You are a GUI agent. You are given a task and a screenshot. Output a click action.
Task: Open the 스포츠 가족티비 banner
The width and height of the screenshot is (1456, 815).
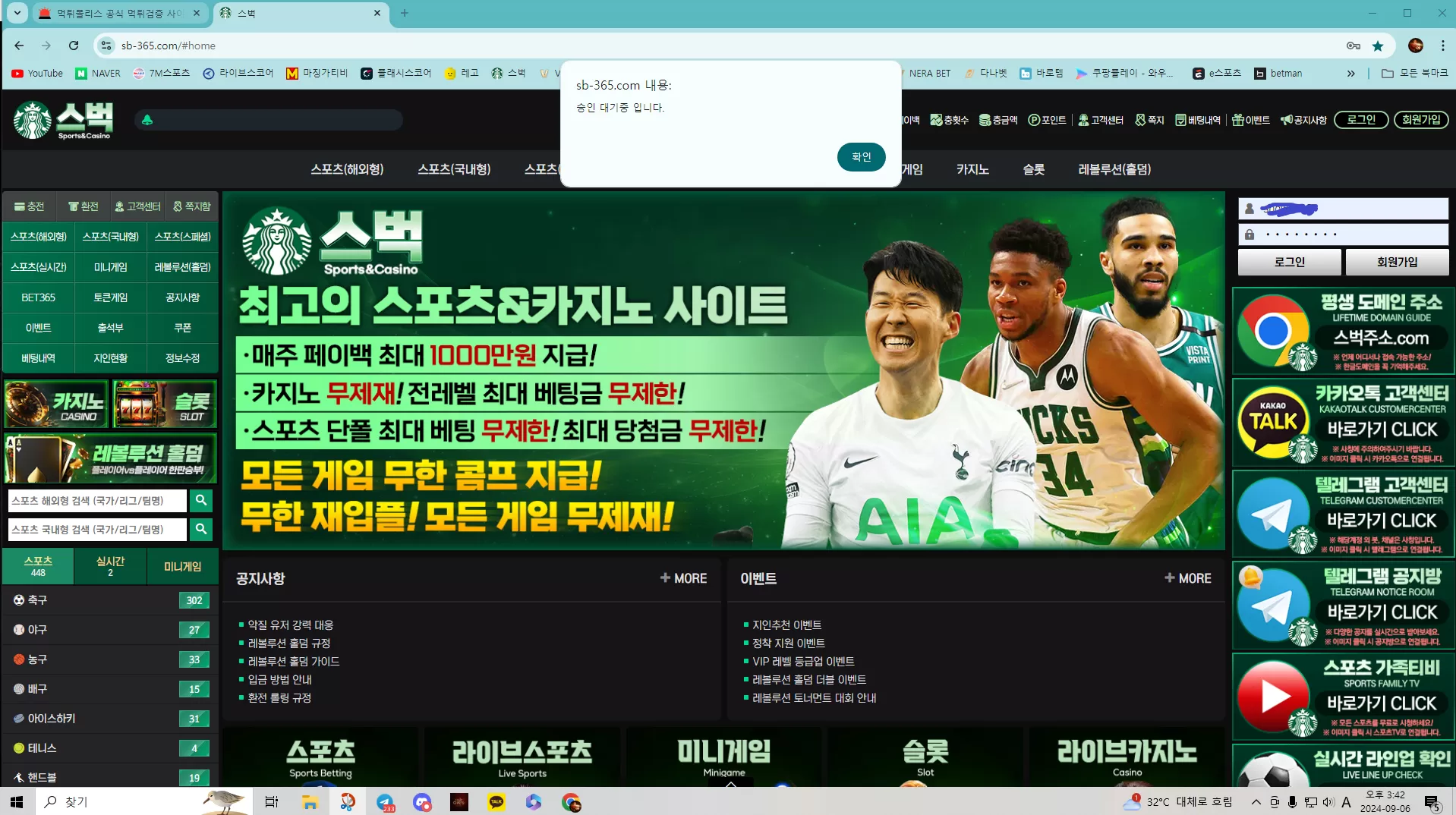[x=1343, y=697]
